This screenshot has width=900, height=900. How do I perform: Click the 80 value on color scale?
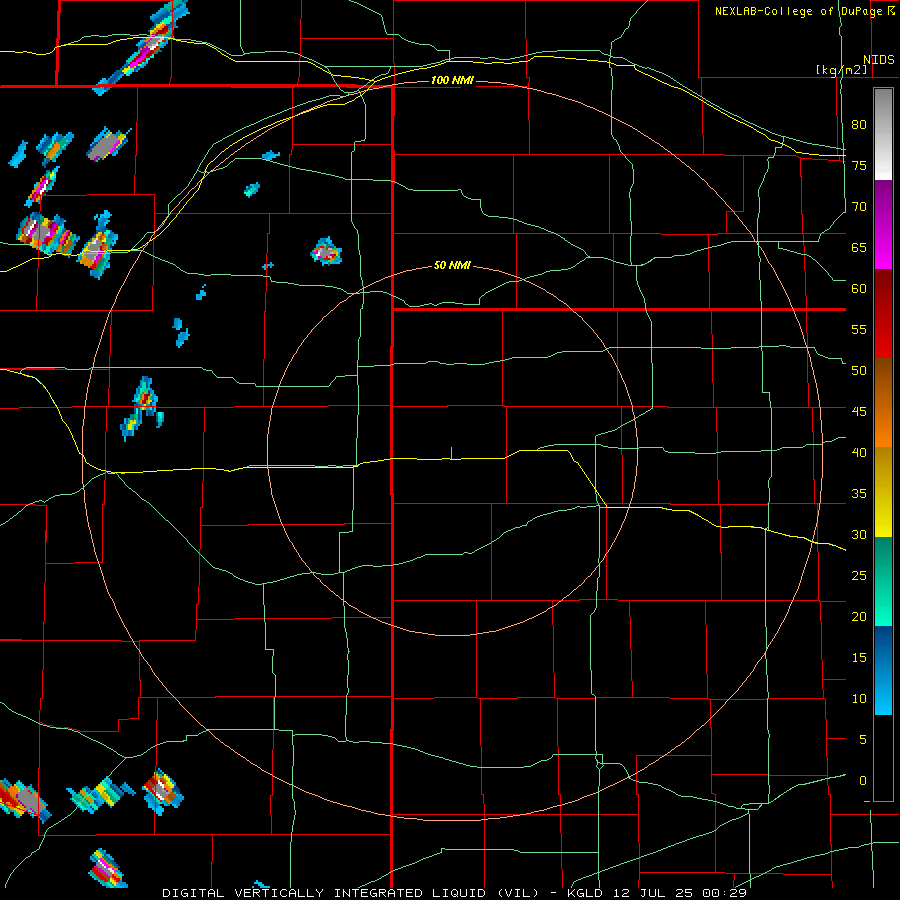[x=859, y=125]
